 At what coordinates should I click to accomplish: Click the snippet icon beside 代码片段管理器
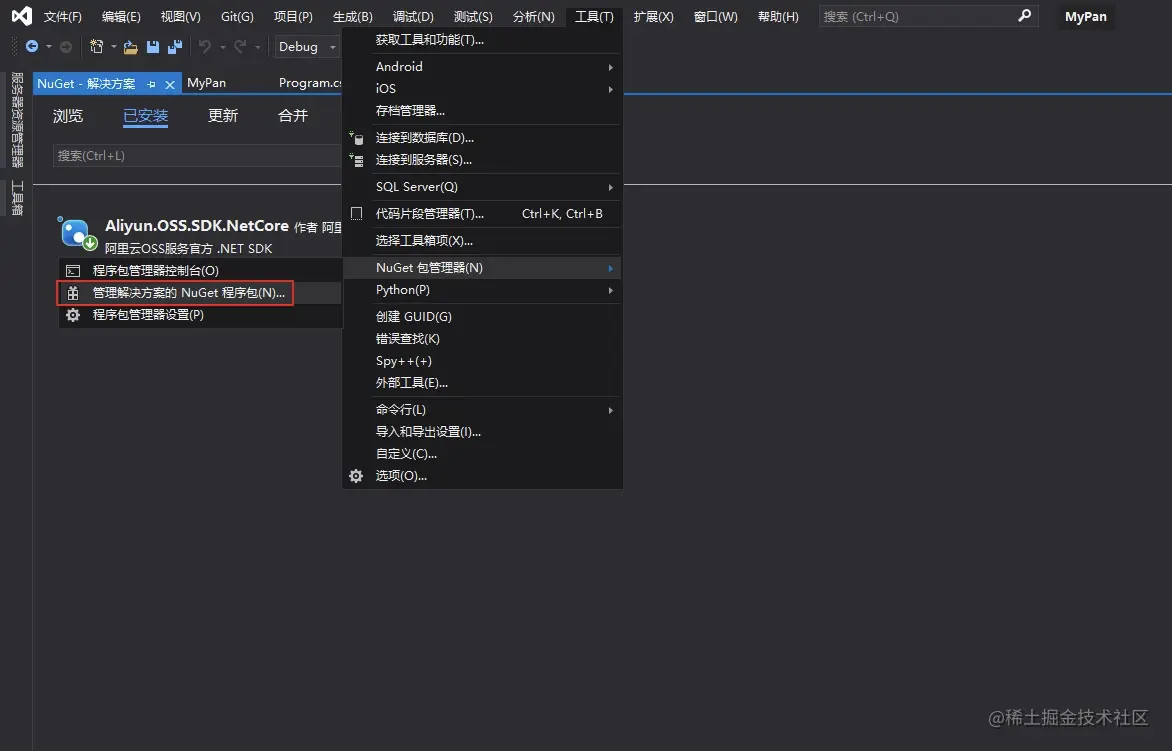[357, 214]
